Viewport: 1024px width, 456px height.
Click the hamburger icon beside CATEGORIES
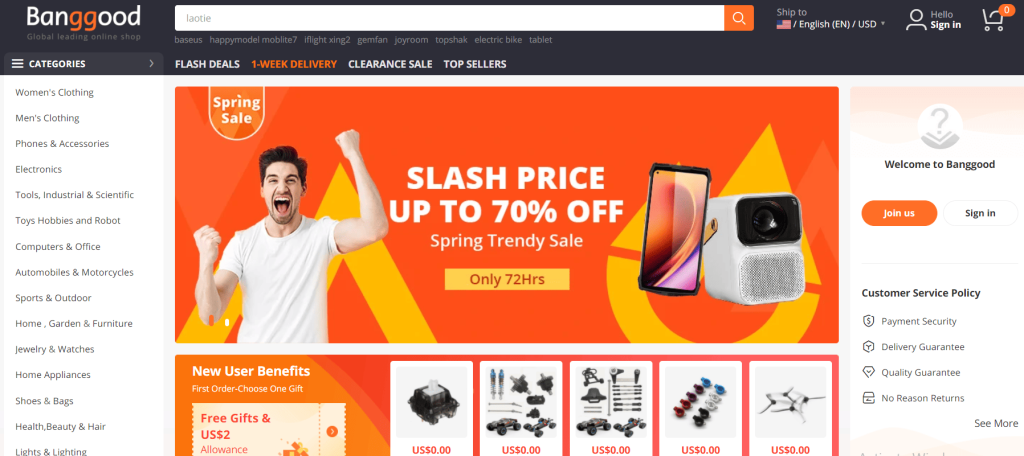point(18,63)
